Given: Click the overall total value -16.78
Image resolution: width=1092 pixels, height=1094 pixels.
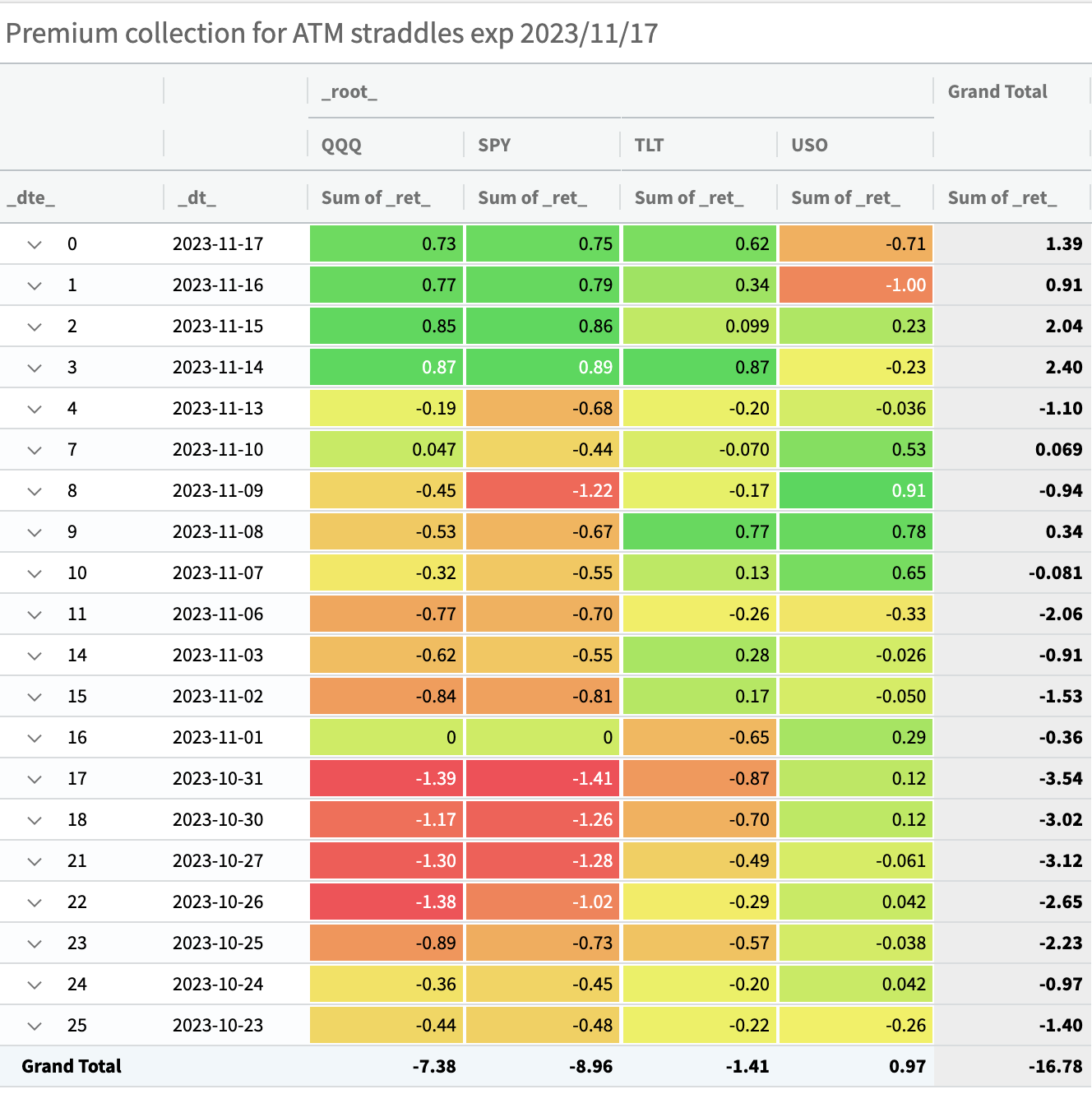Looking at the screenshot, I should [1055, 1066].
